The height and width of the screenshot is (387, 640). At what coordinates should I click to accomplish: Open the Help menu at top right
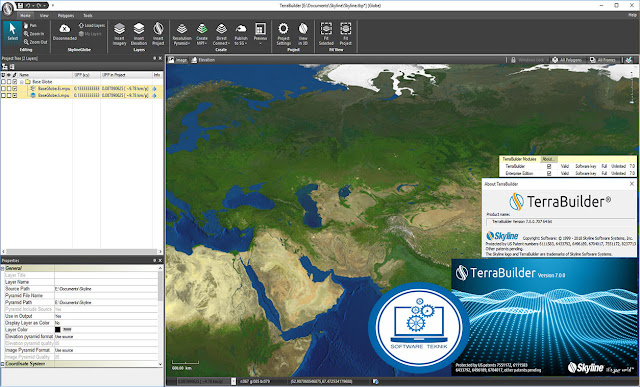[632, 15]
